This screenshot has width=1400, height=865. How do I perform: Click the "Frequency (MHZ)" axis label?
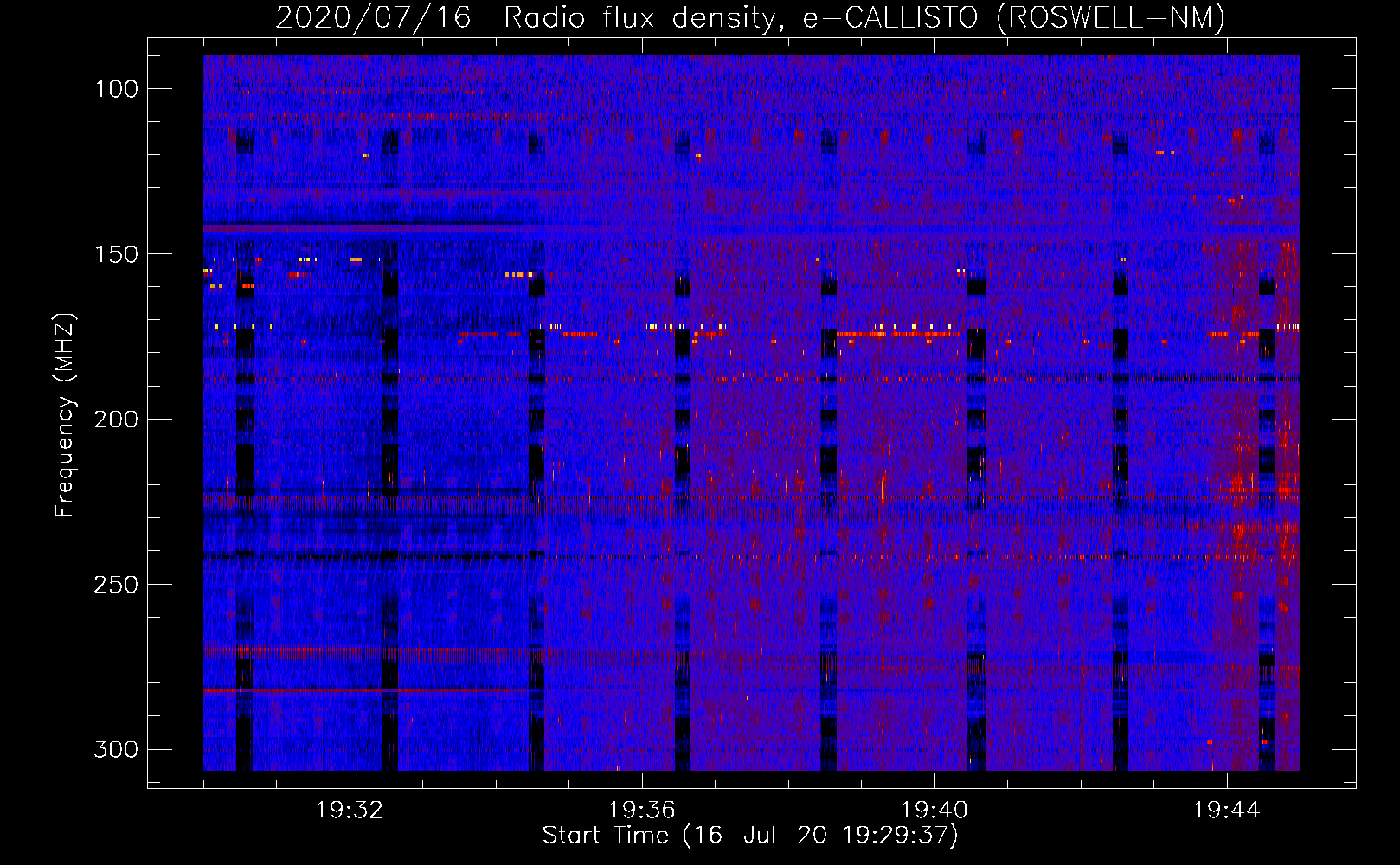coord(65,415)
